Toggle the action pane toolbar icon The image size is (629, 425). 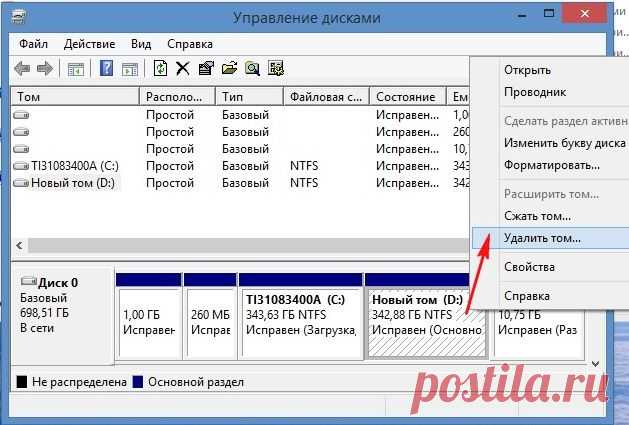coord(130,69)
